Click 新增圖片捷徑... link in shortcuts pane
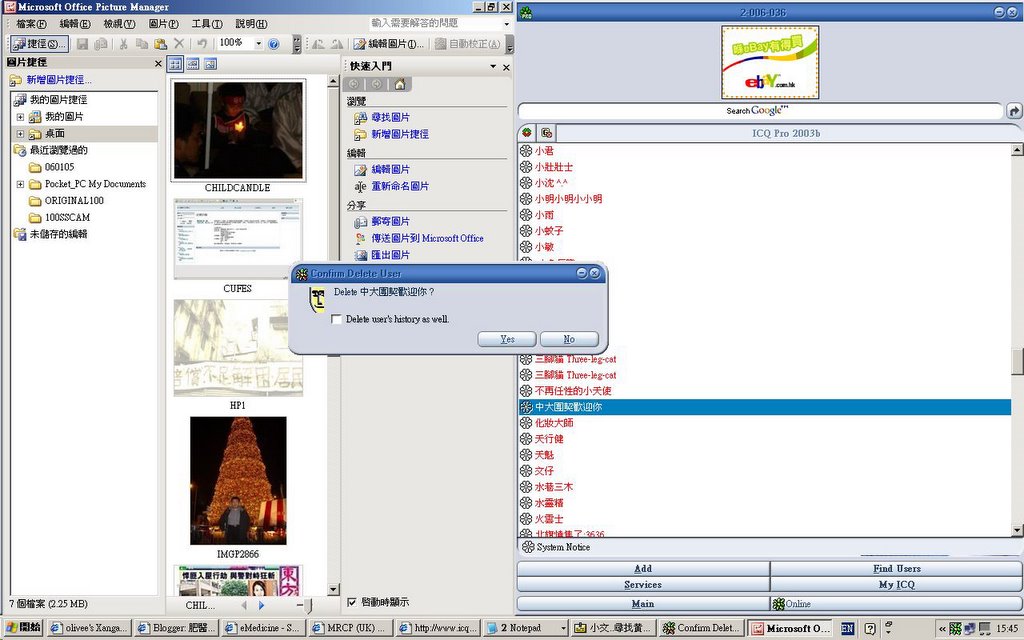Viewport: 1024px width, 640px height. [59, 80]
